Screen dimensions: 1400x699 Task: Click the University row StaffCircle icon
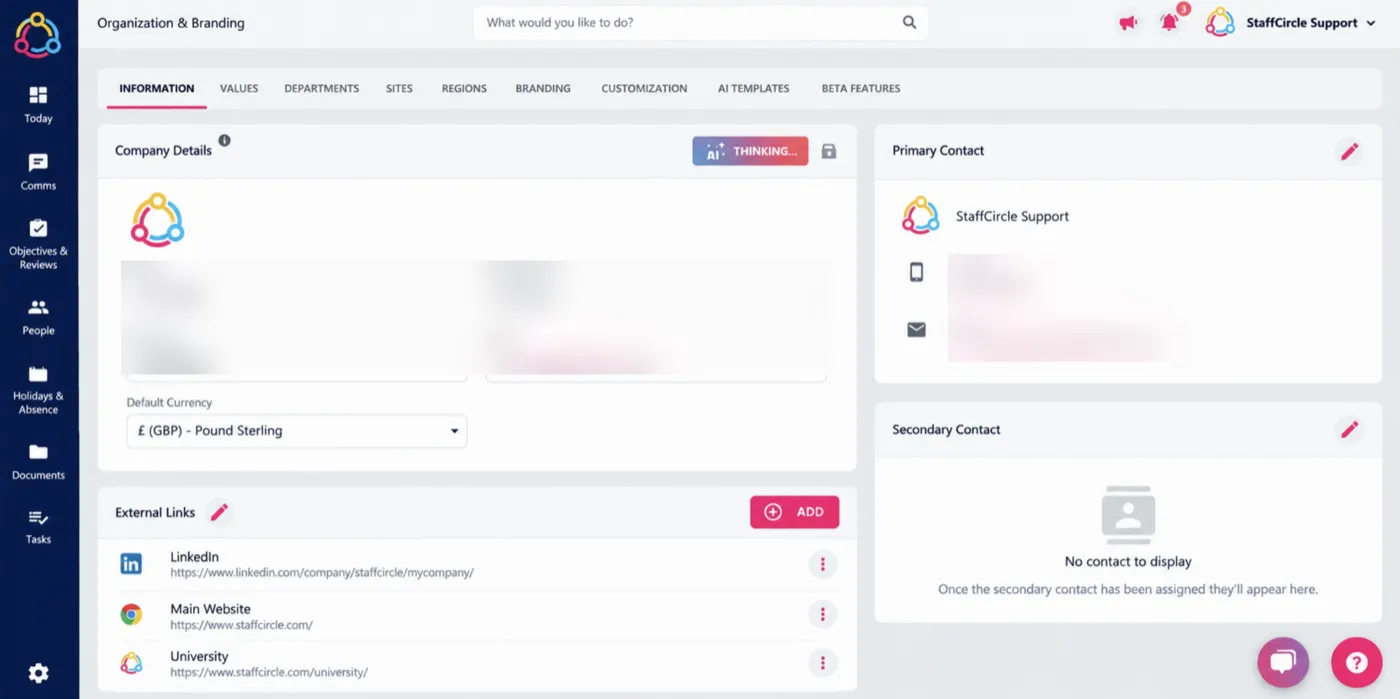coord(131,662)
